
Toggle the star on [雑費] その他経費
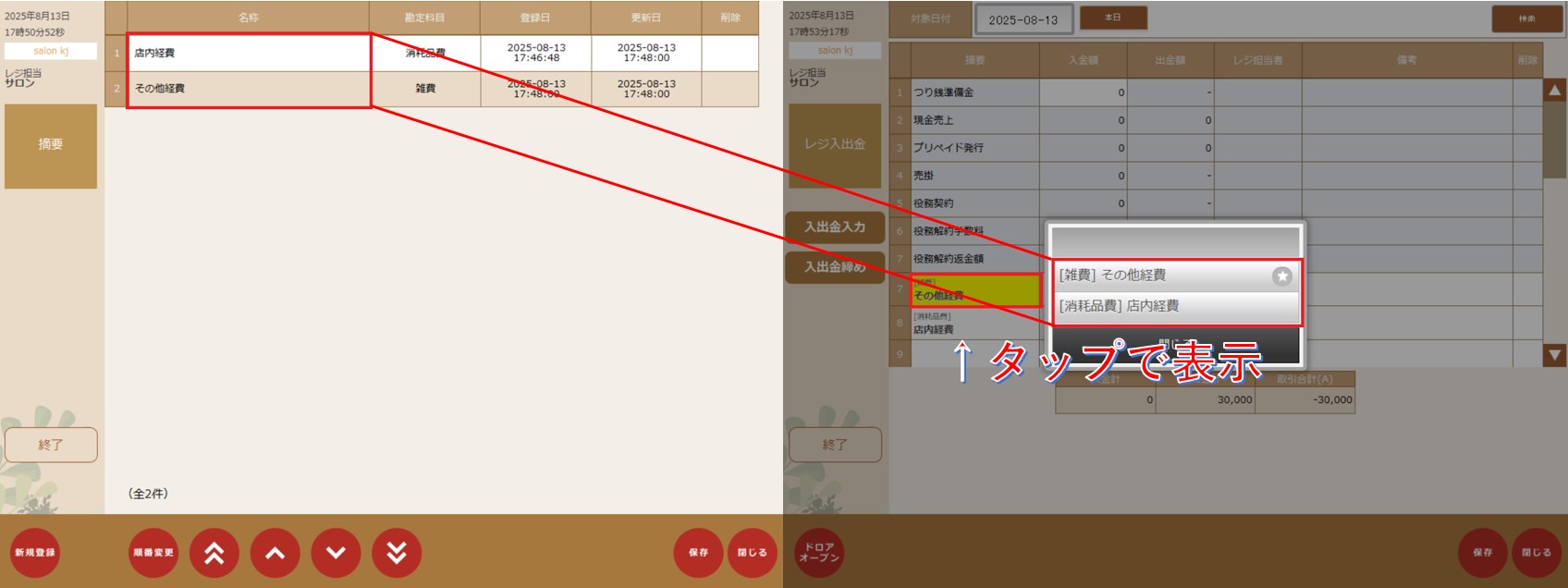click(1281, 276)
